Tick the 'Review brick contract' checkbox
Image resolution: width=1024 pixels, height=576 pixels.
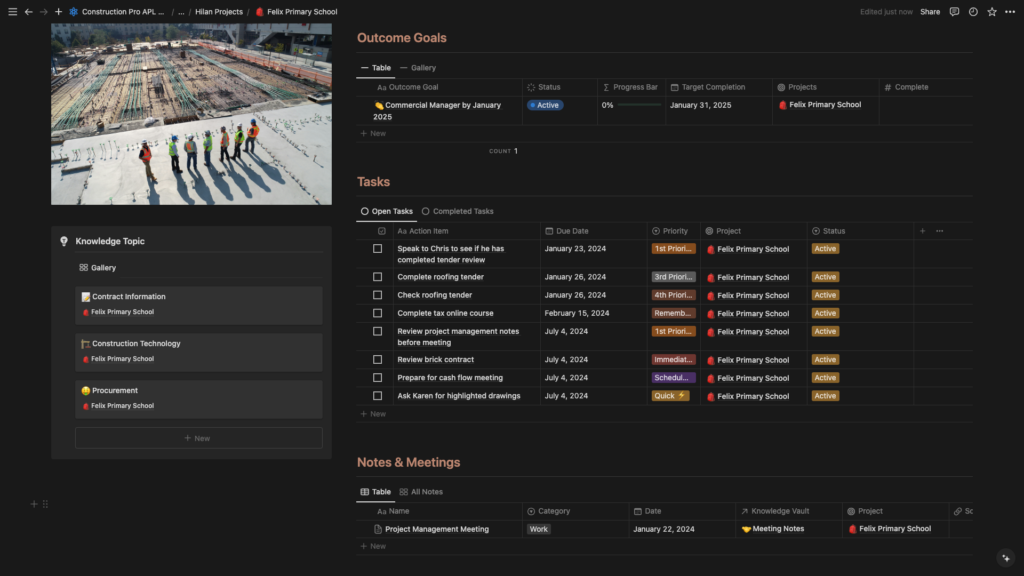[x=378, y=359]
